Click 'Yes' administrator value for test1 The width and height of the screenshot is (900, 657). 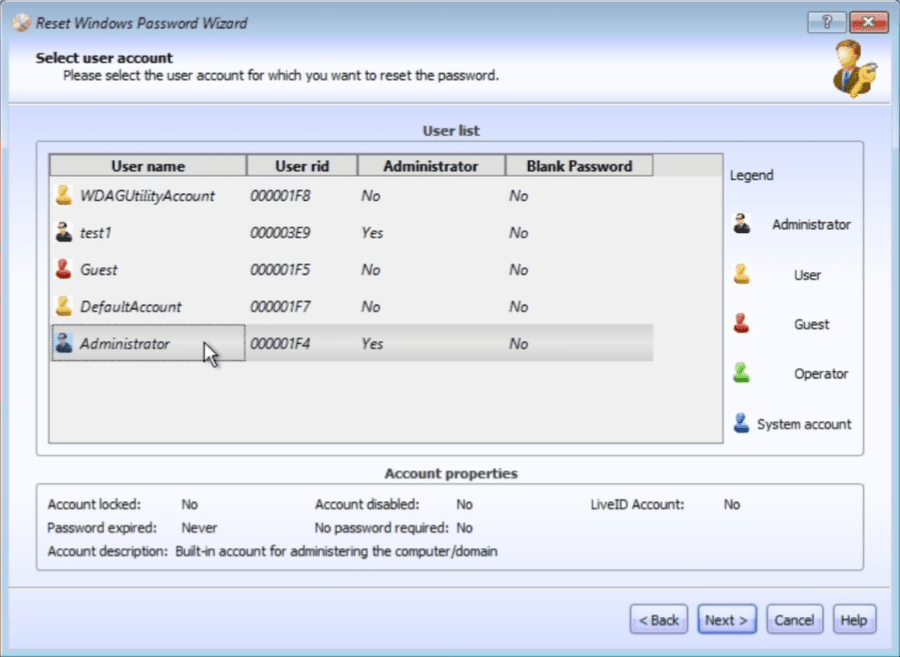(372, 233)
